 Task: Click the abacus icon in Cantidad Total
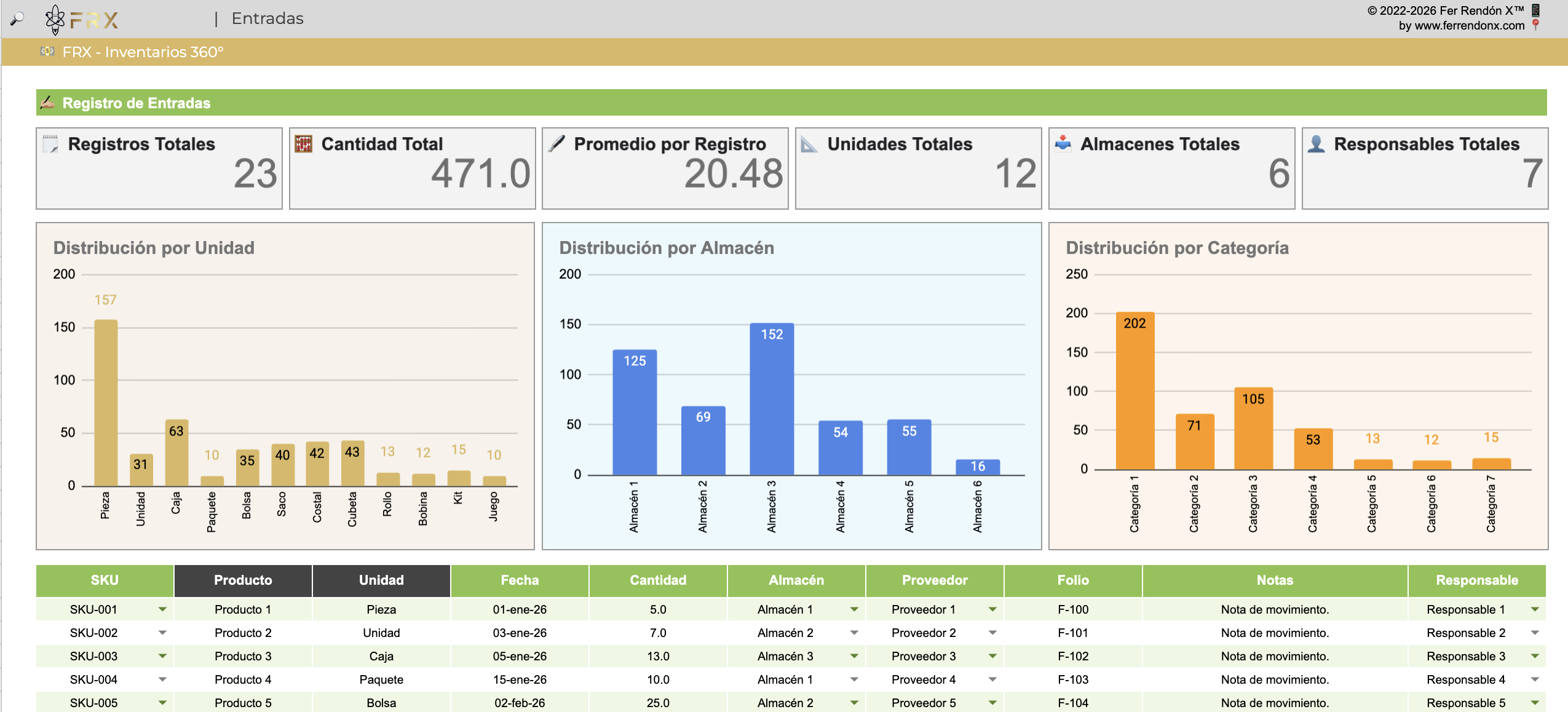pyautogui.click(x=303, y=144)
